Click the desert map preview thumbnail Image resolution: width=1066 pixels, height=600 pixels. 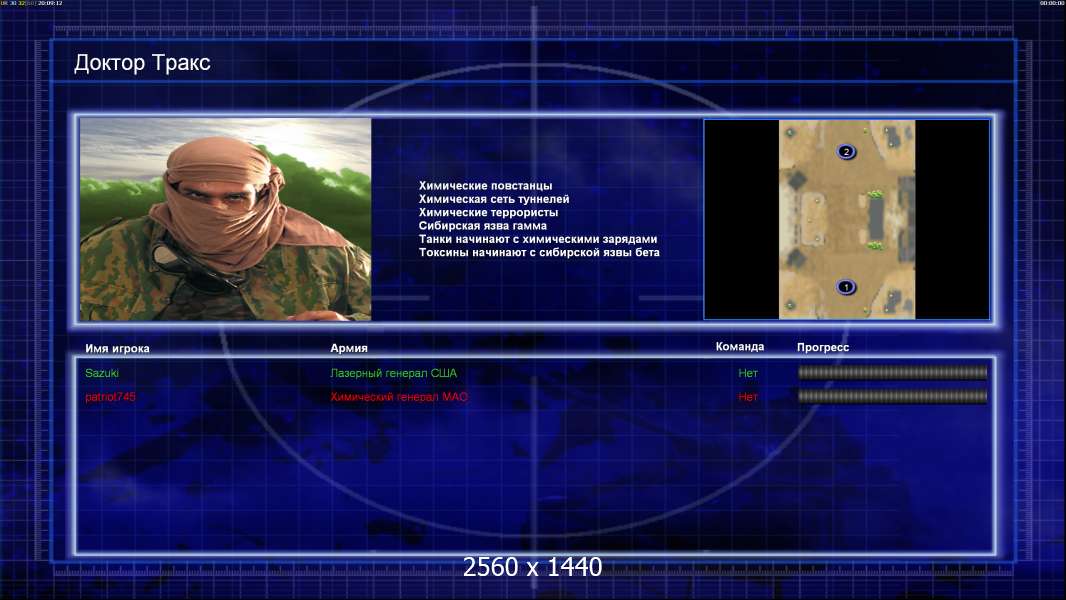(x=846, y=219)
